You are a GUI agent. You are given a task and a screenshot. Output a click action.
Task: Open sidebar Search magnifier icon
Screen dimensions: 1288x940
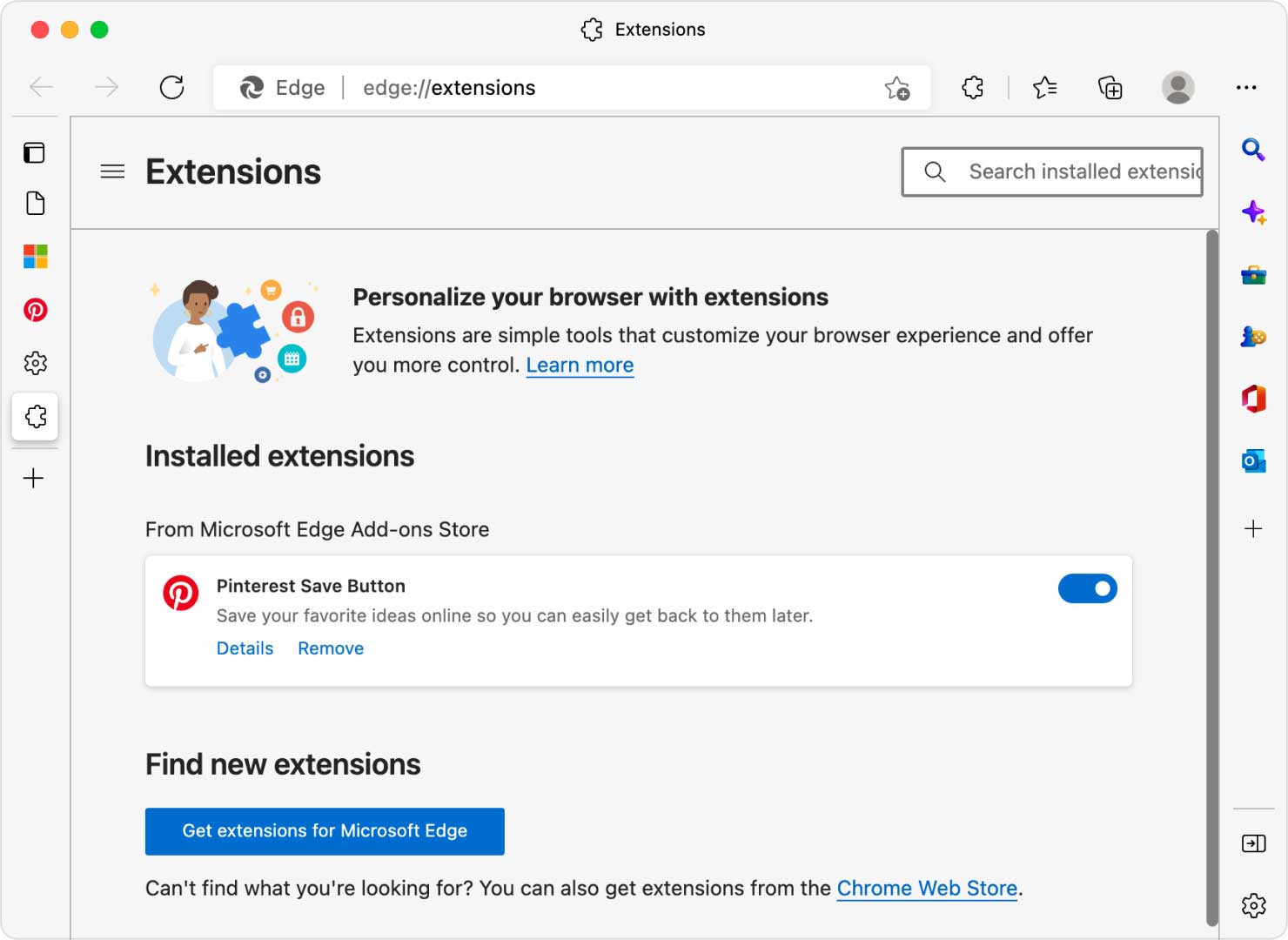[1253, 150]
